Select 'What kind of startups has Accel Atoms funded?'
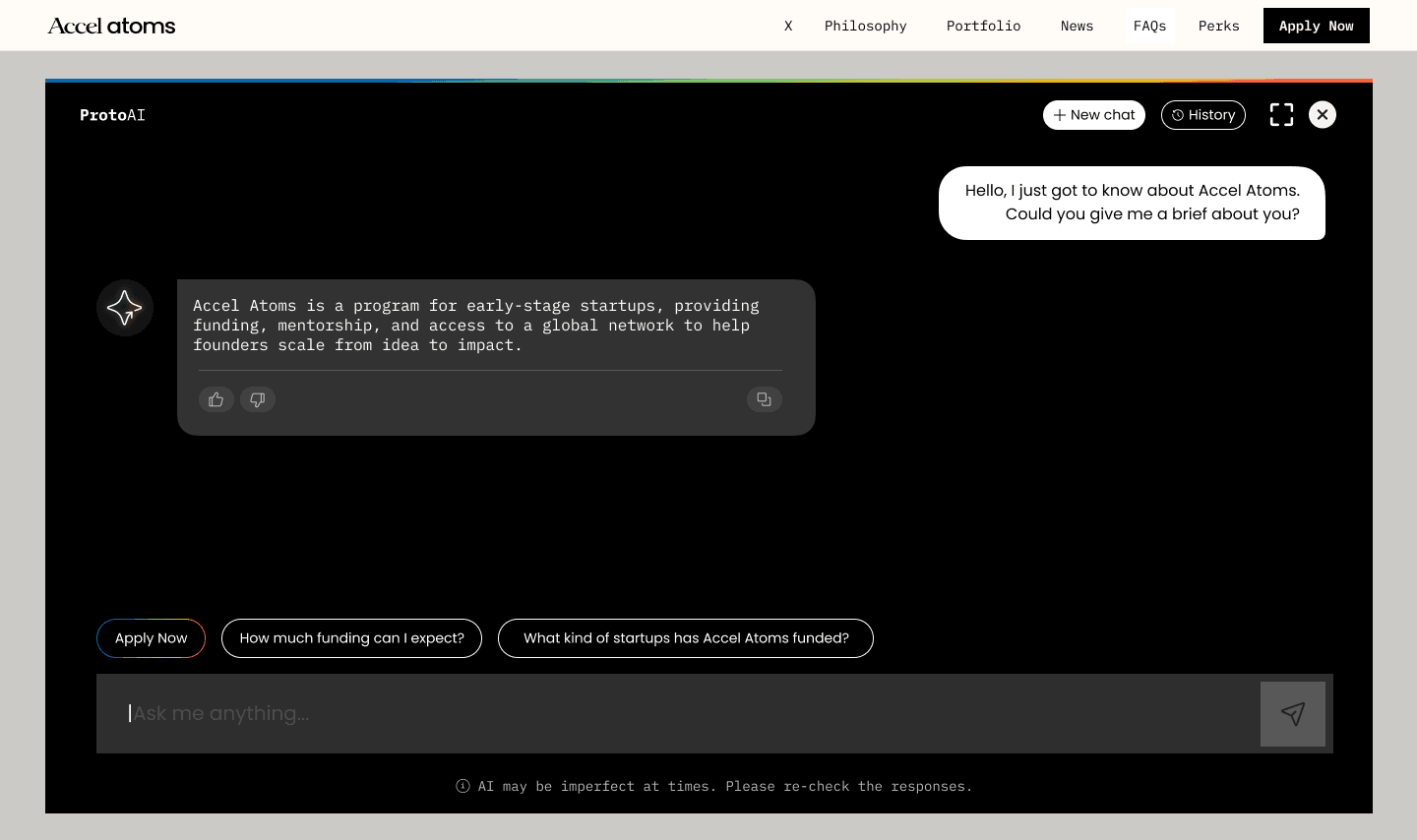Viewport: 1417px width, 840px height. (x=686, y=638)
